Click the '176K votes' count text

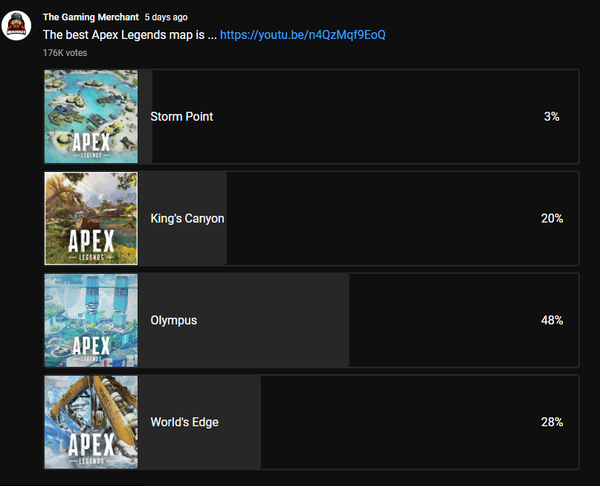click(65, 53)
